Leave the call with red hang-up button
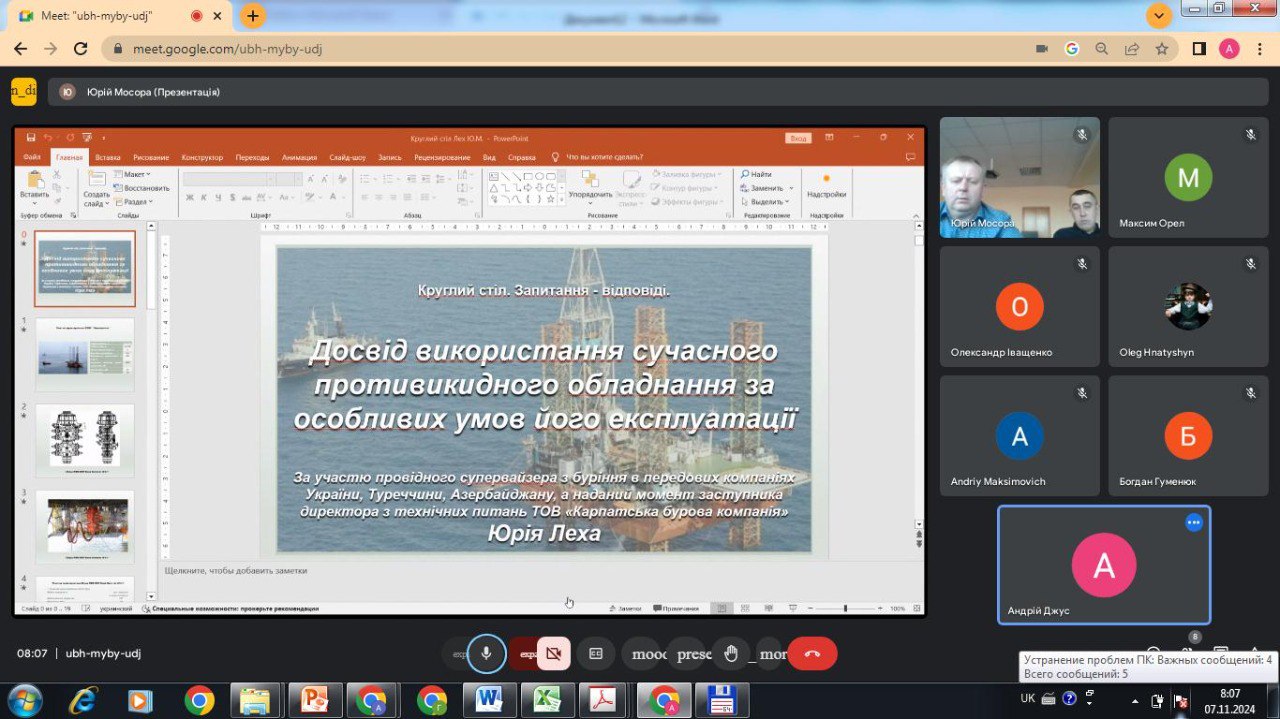 pyautogui.click(x=812, y=653)
